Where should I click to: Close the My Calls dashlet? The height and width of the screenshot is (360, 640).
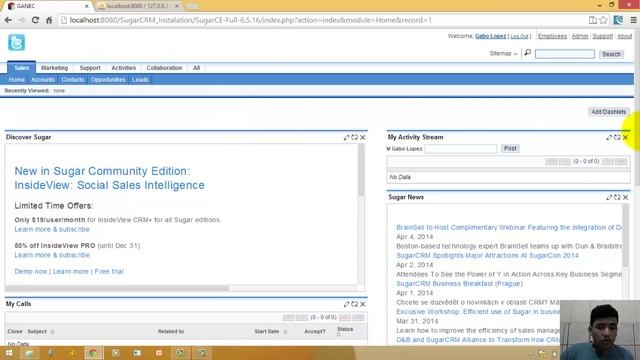coord(362,304)
